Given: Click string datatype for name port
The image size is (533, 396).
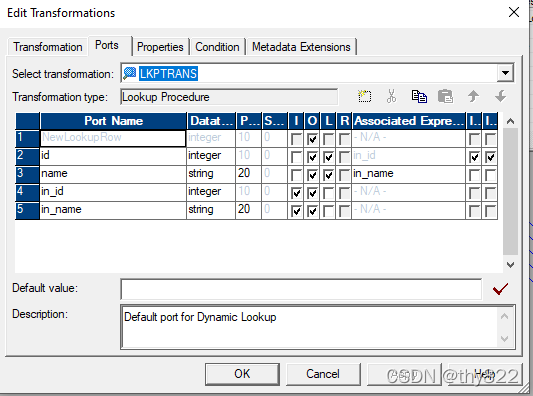Looking at the screenshot, I should point(211,174).
